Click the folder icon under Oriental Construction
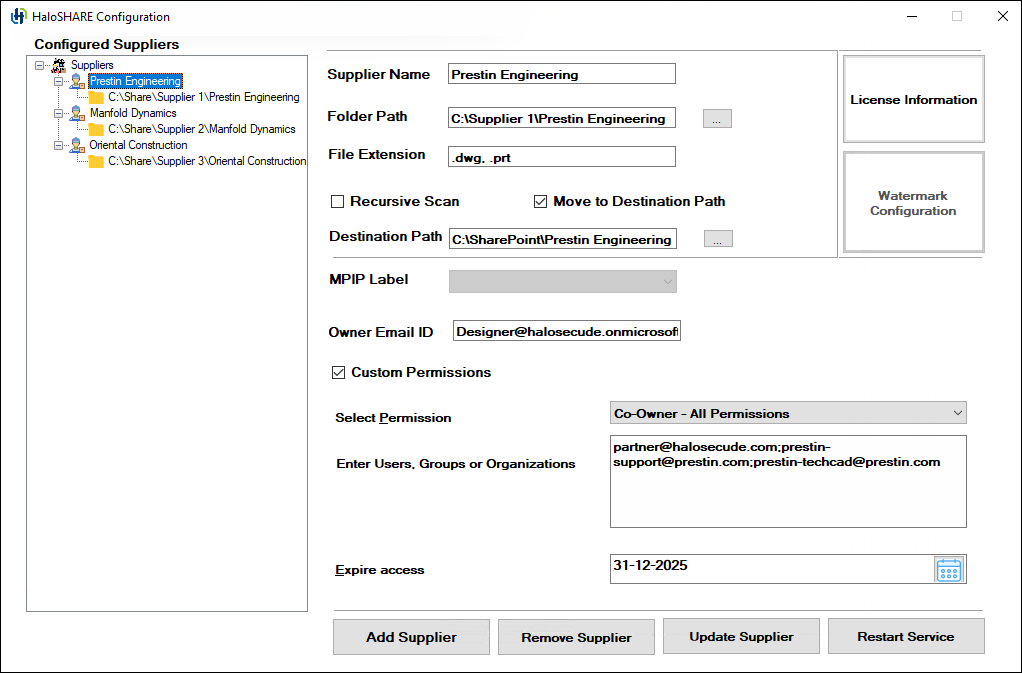Image resolution: width=1022 pixels, height=673 pixels. point(94,161)
